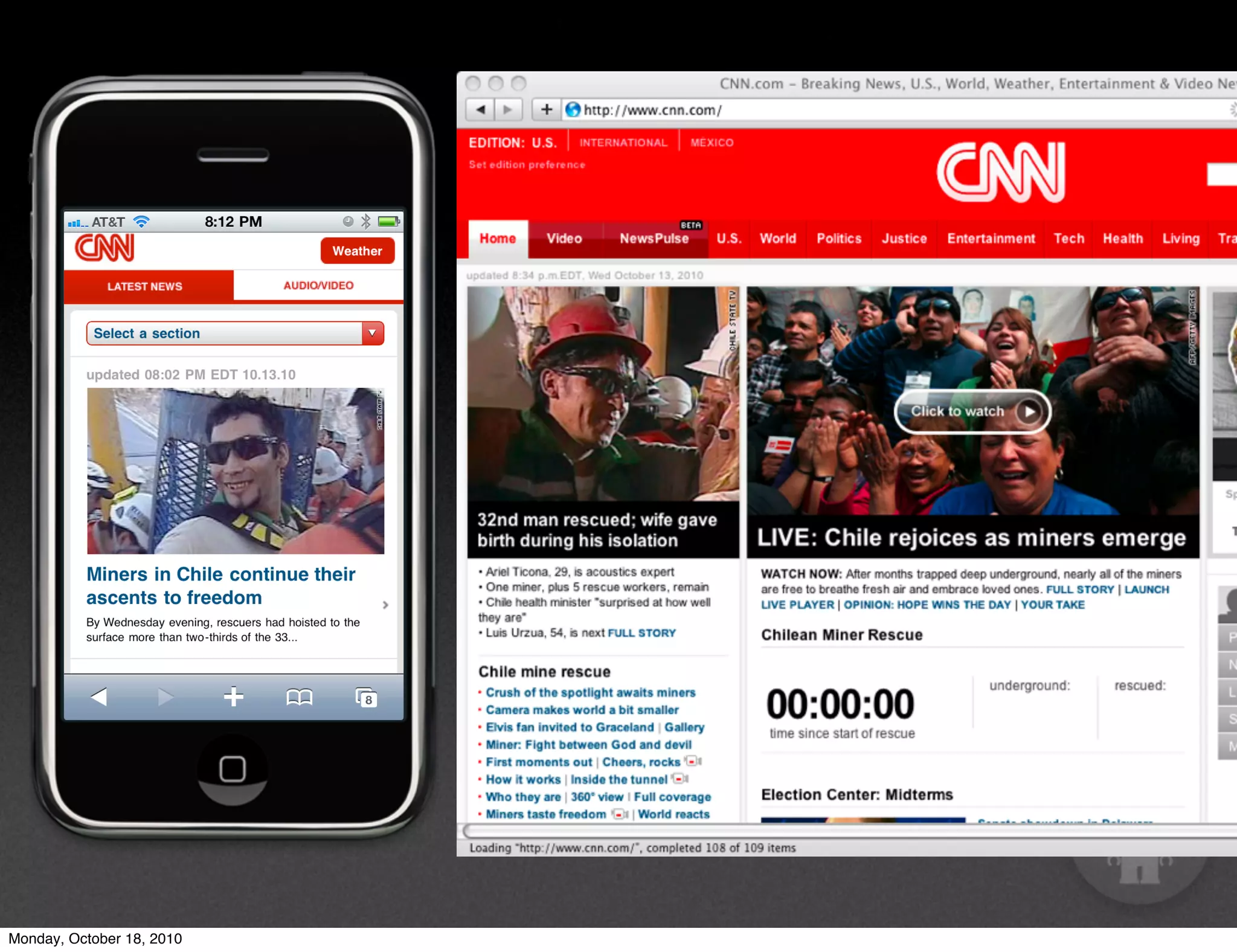Click the horizontal scrollbar at browser bottom
The image size is (1237, 952).
click(846, 831)
